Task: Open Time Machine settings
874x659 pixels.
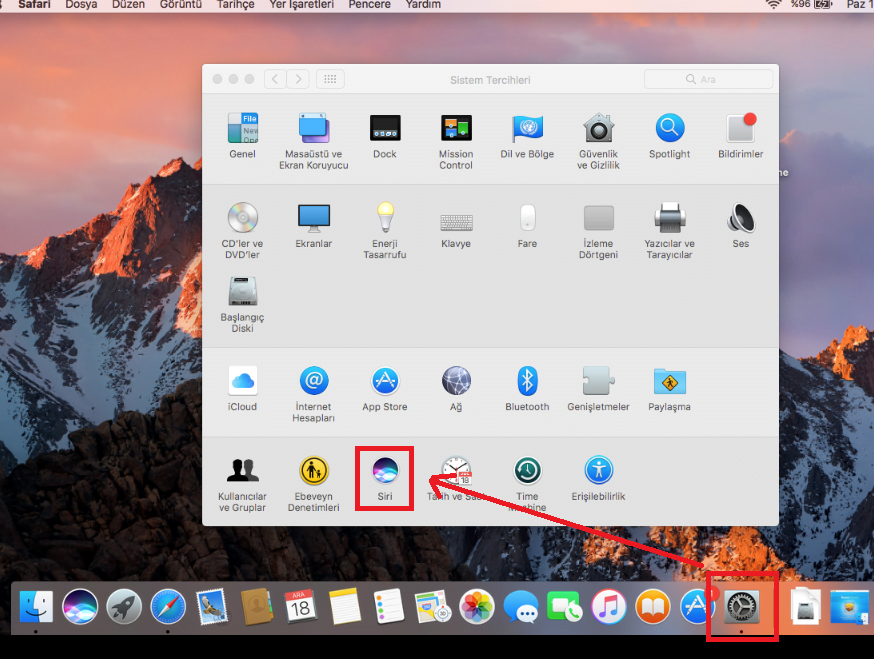Action: (527, 471)
